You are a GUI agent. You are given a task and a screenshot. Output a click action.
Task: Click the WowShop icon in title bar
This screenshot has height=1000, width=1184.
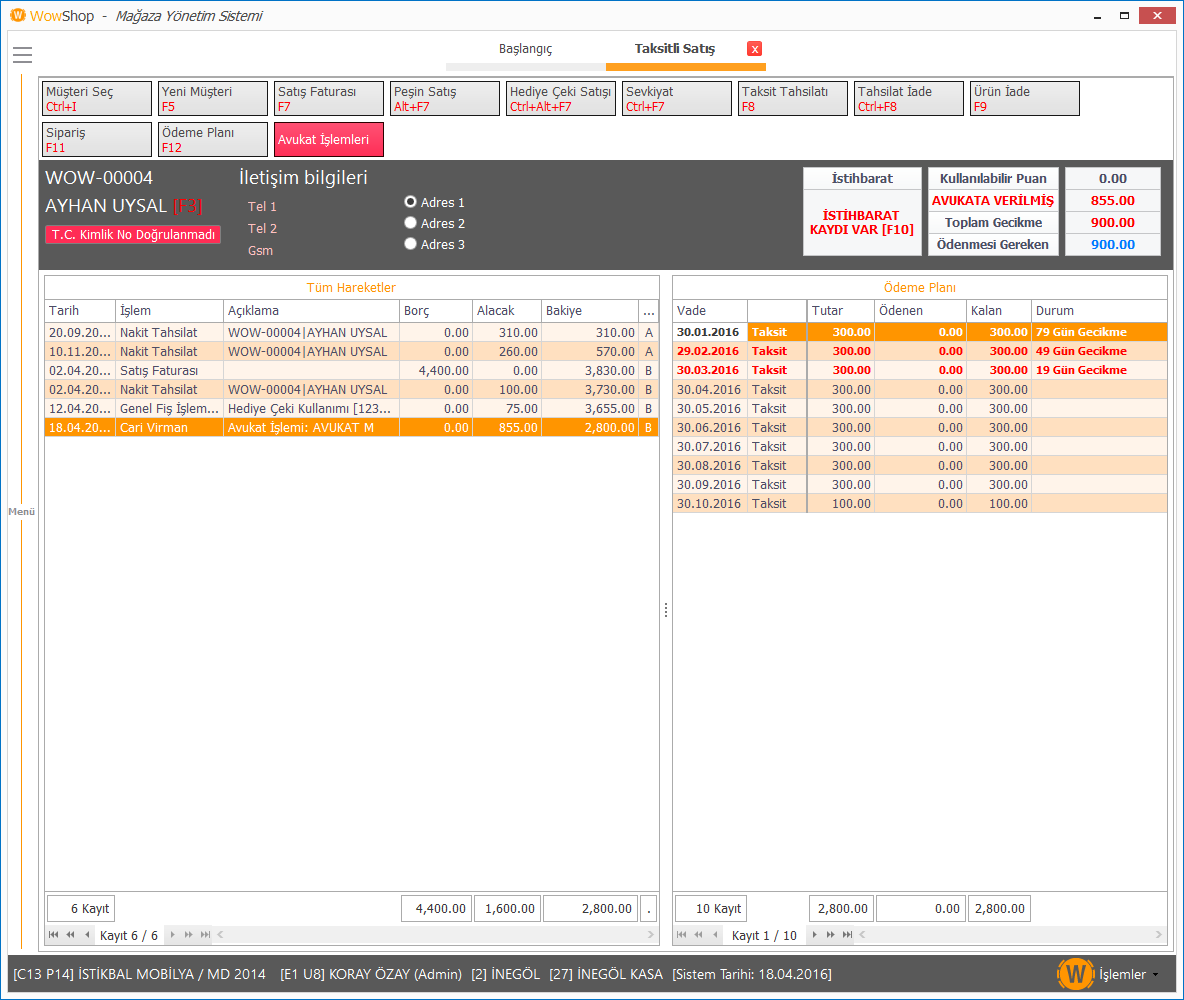click(x=17, y=16)
